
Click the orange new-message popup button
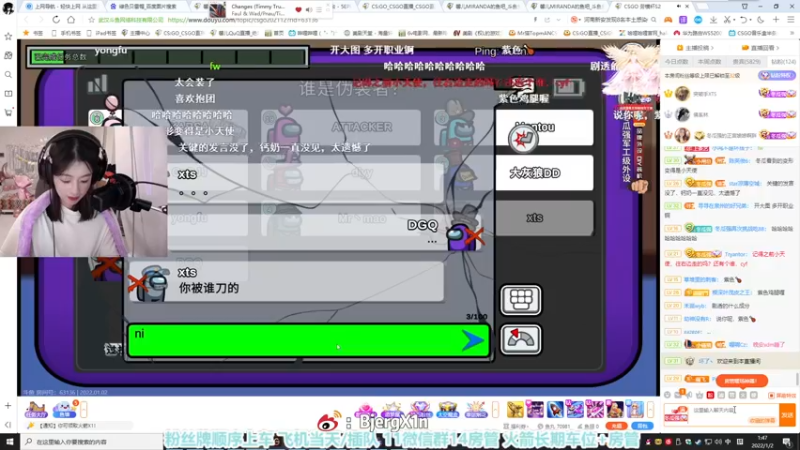click(x=741, y=381)
